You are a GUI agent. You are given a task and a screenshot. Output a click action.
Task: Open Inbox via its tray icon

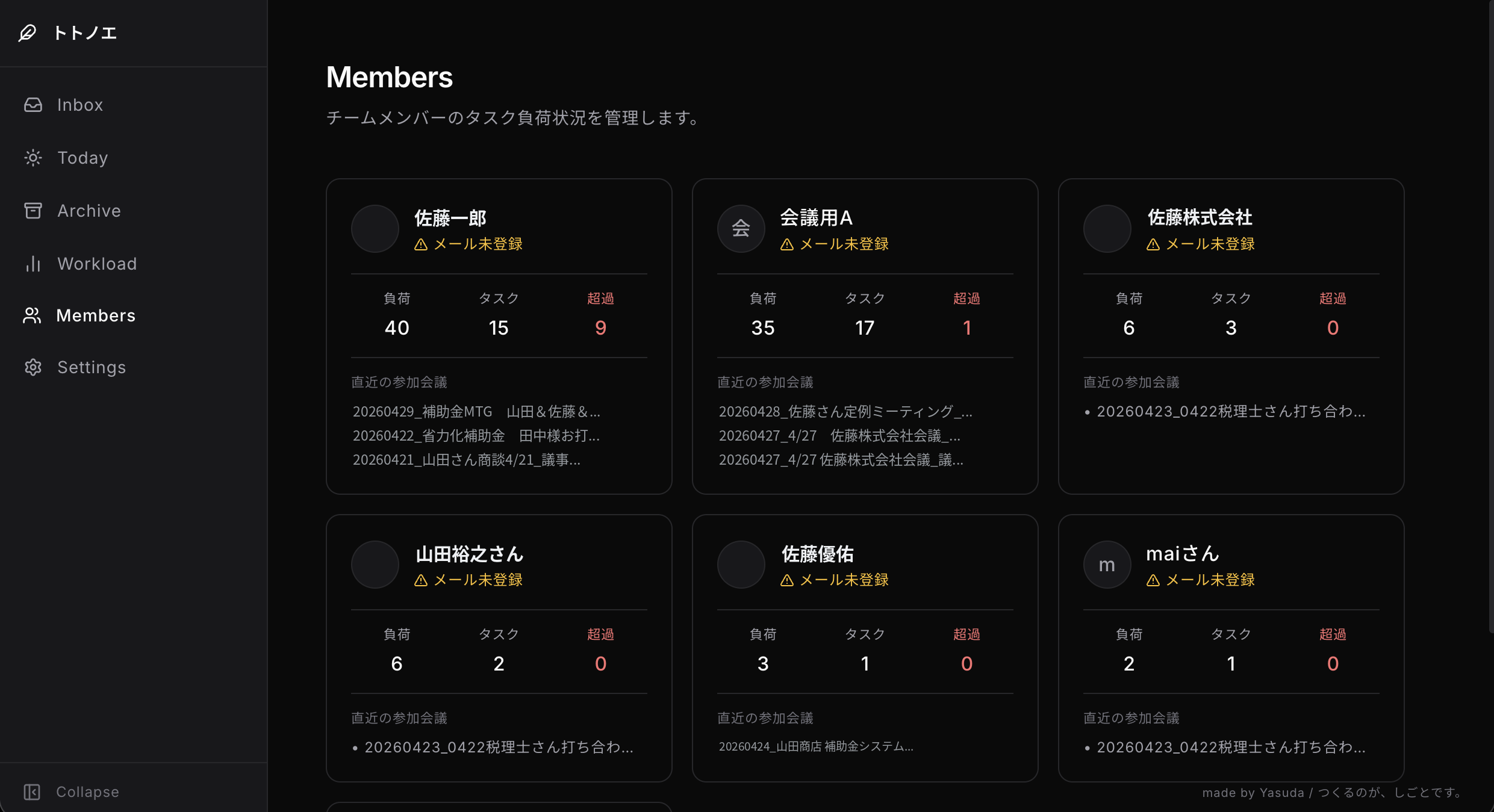tap(33, 105)
